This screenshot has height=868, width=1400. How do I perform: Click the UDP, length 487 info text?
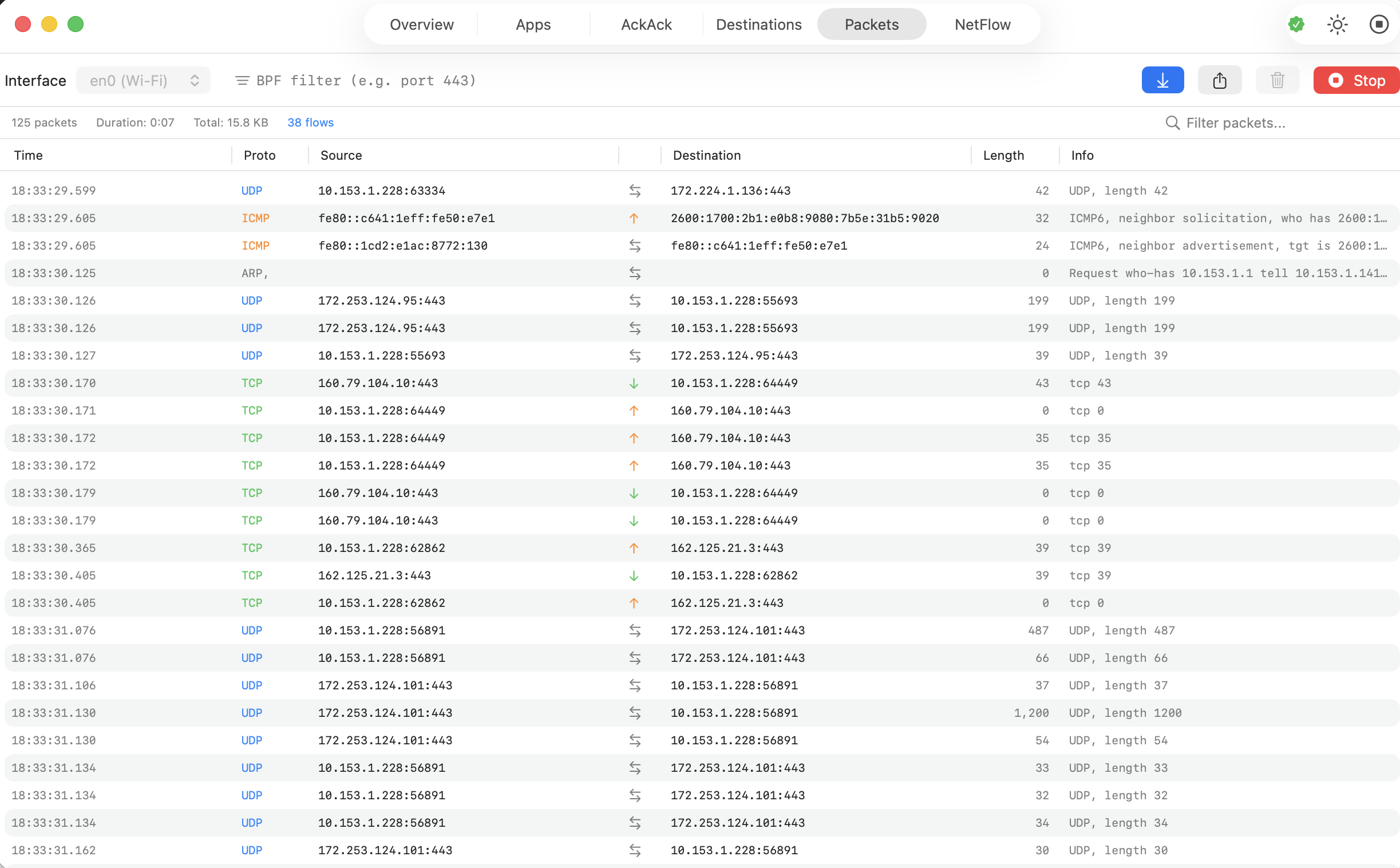(1122, 630)
